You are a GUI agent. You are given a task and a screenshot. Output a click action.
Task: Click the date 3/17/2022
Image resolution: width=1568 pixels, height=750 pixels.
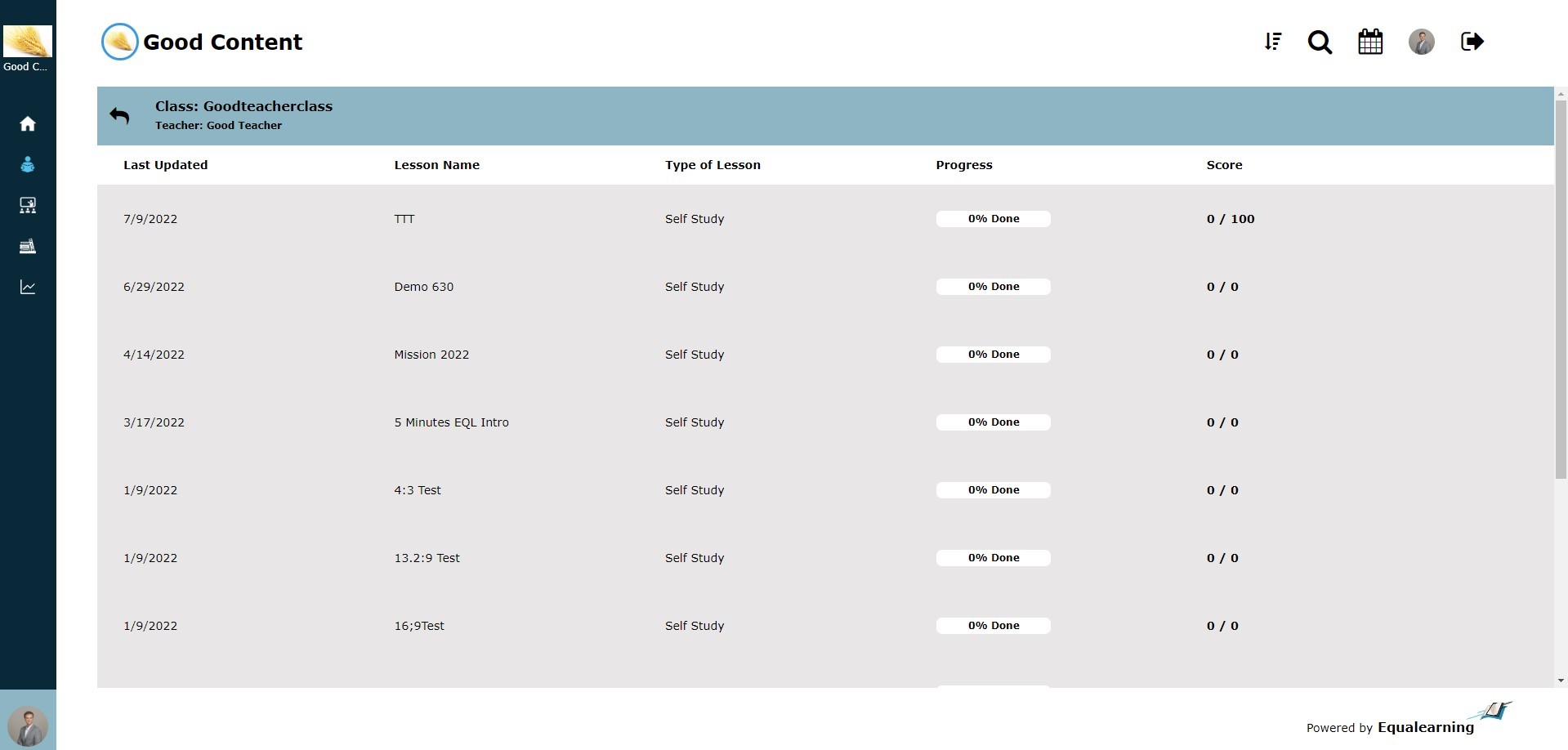[154, 422]
